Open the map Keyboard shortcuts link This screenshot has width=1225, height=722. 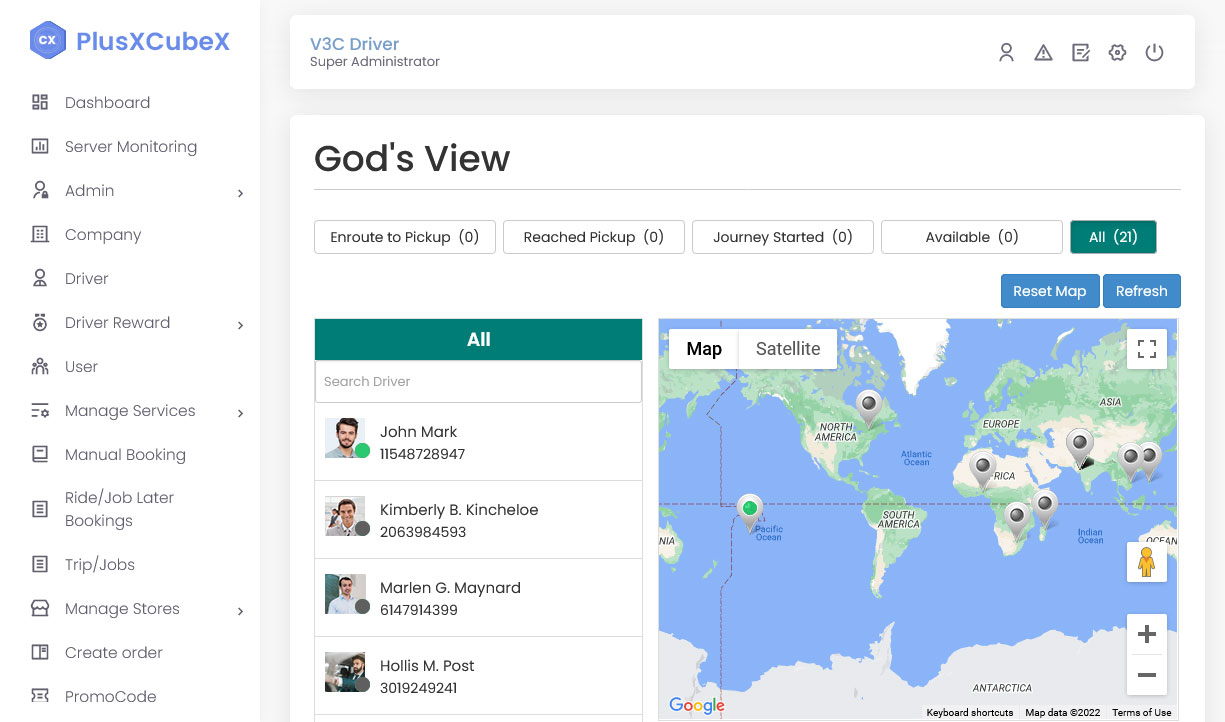click(x=970, y=713)
